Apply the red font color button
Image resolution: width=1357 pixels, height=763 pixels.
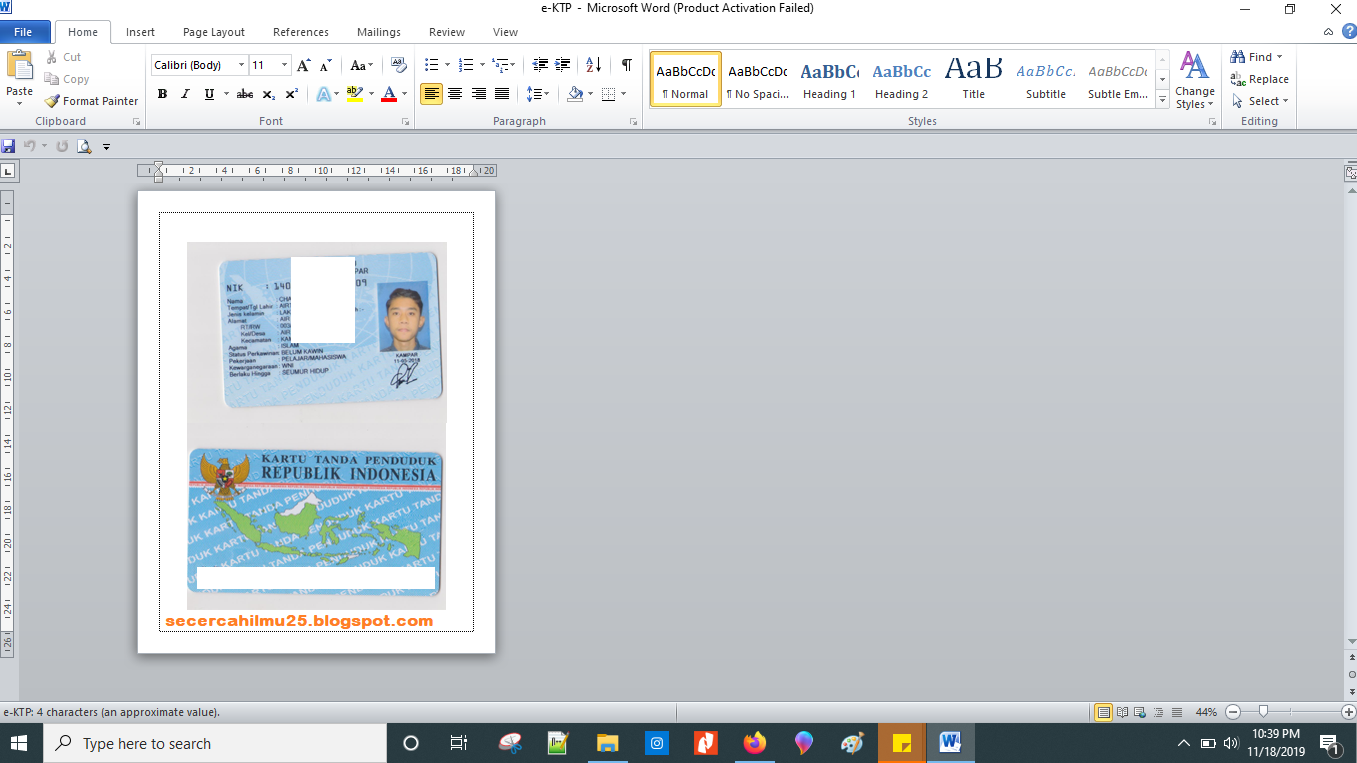click(x=390, y=94)
